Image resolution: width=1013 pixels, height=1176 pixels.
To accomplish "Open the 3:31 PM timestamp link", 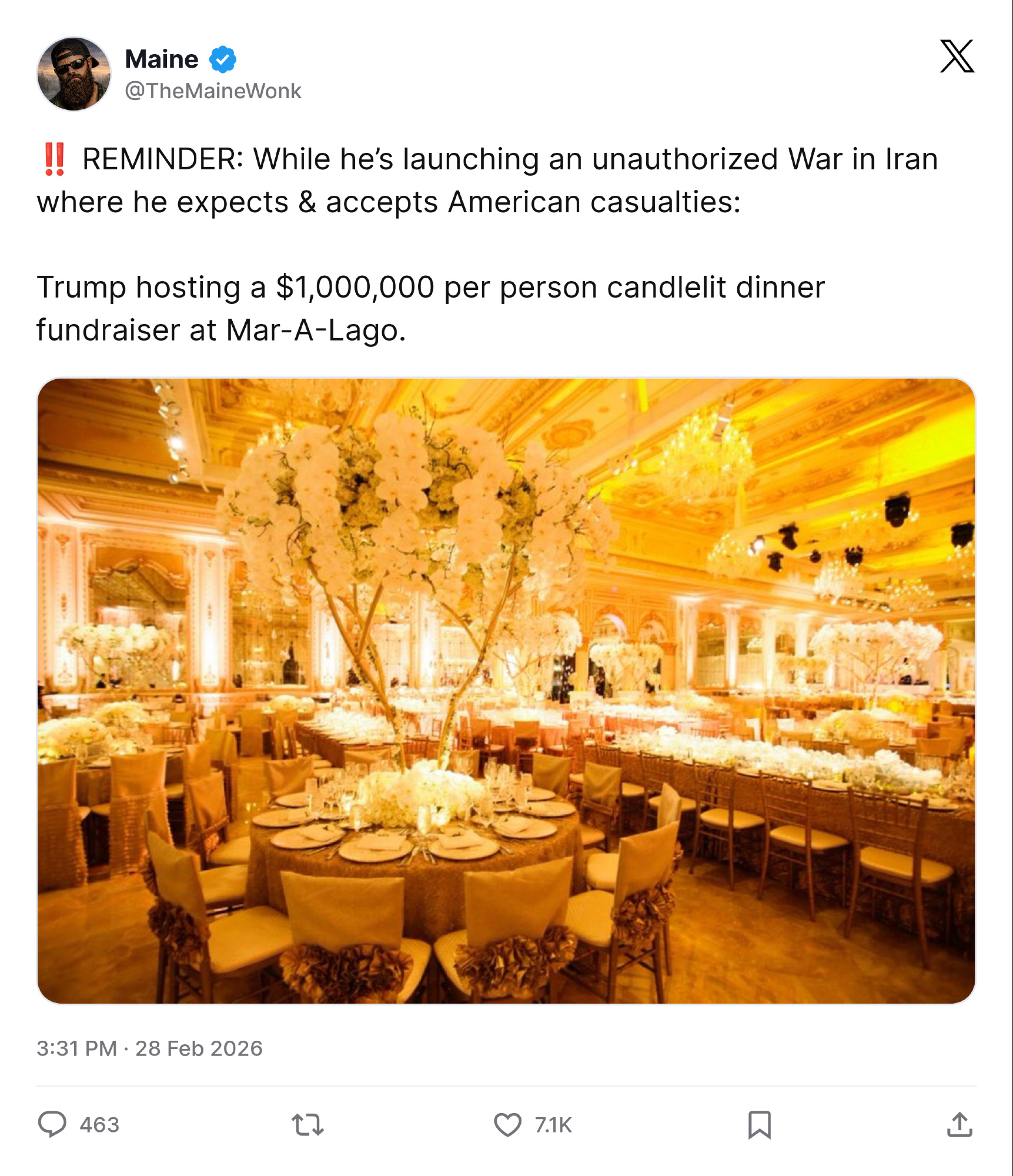I will [77, 1048].
